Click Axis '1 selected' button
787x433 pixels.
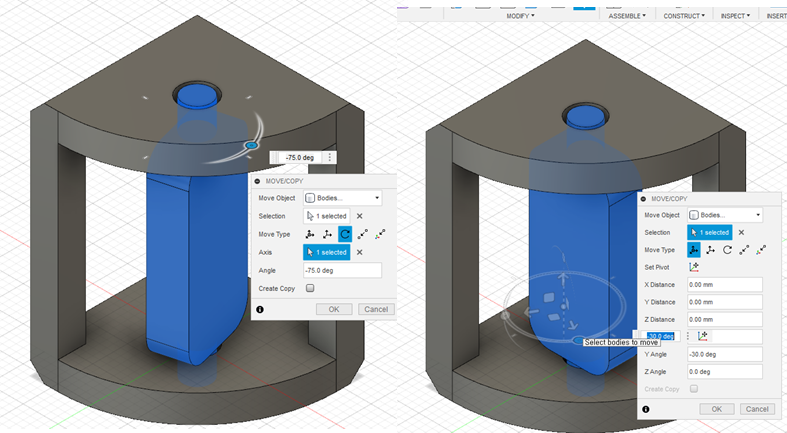[327, 252]
